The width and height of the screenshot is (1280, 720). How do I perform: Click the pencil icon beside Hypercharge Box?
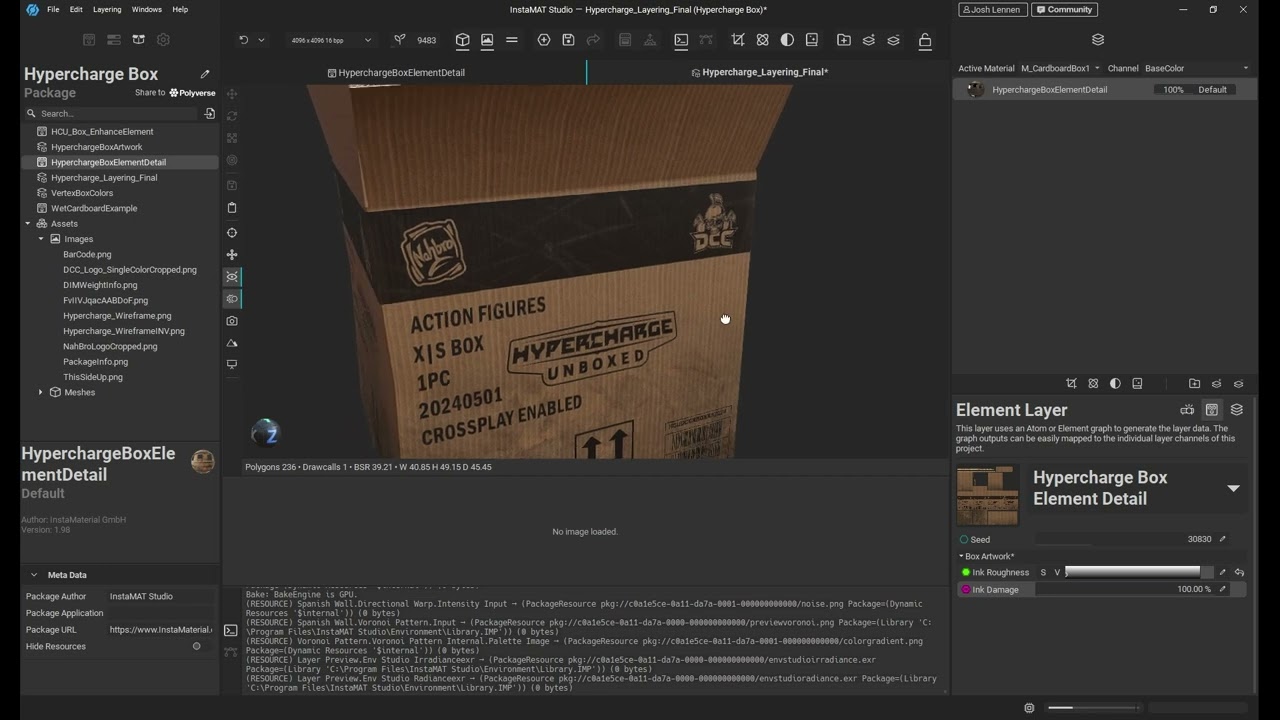[205, 73]
